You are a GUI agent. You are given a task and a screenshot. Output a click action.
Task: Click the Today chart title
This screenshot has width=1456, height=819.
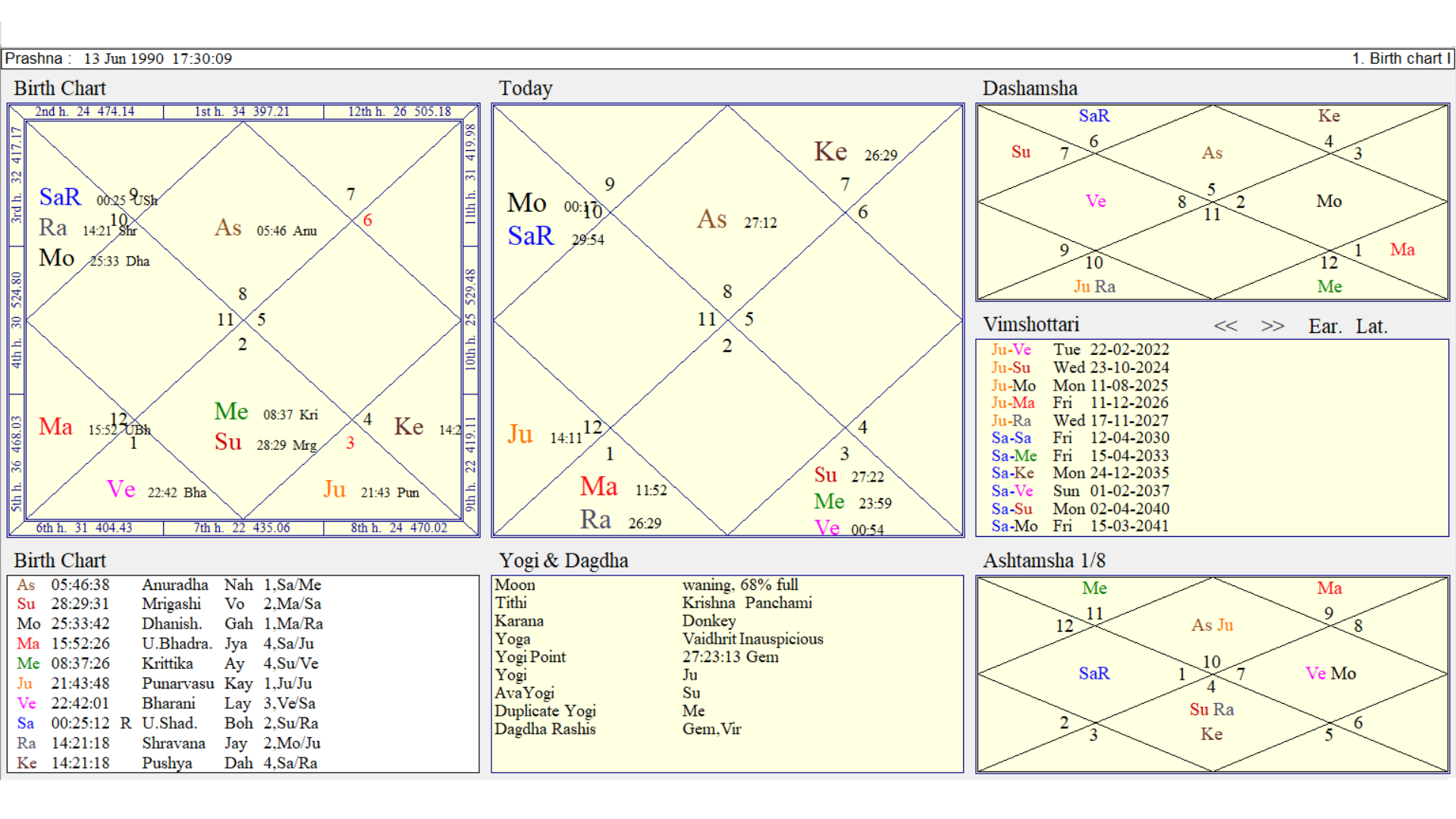[526, 88]
